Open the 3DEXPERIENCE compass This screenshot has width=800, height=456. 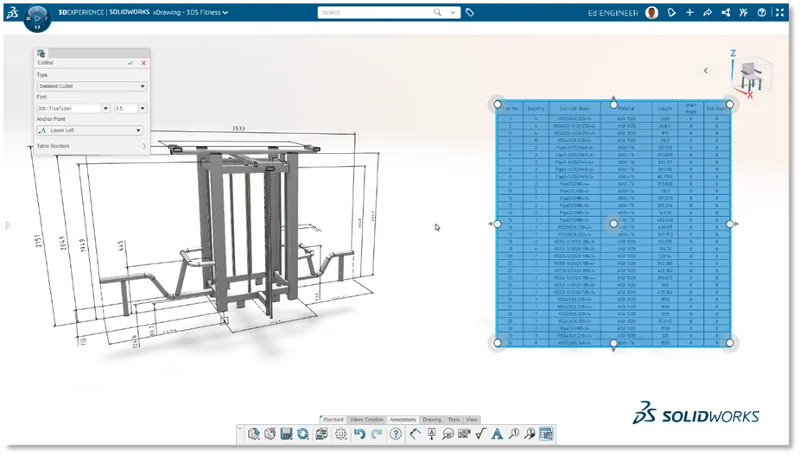pyautogui.click(x=36, y=17)
